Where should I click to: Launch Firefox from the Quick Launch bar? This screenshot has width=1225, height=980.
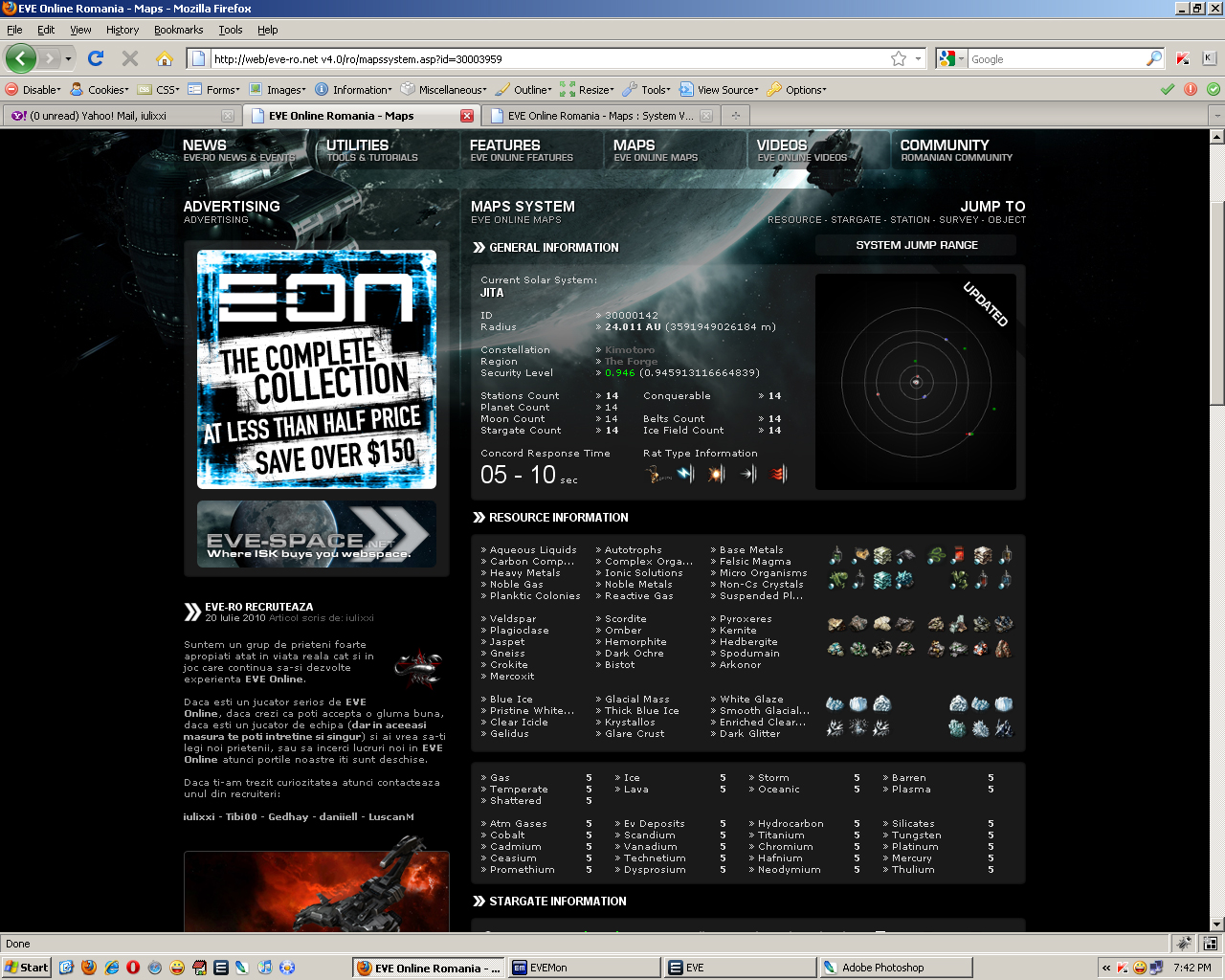click(89, 968)
